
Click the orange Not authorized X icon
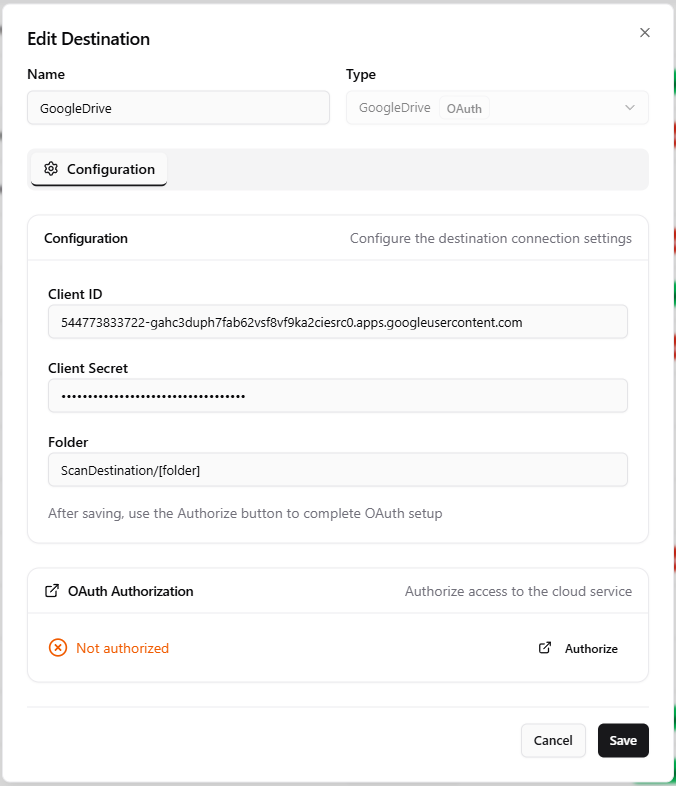pos(58,648)
